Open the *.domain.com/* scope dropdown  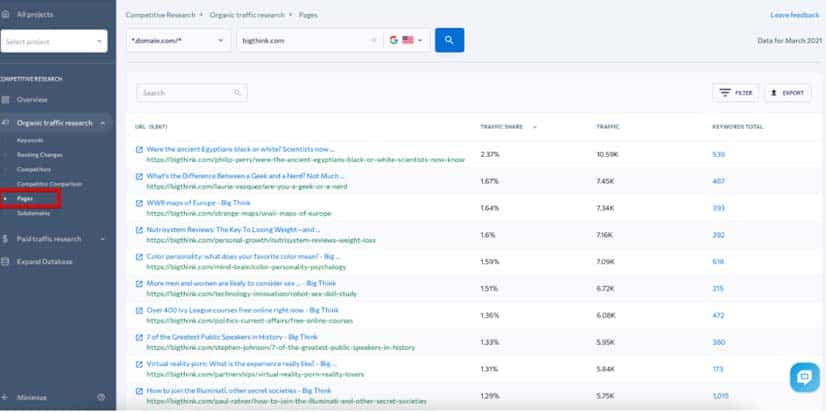[179, 40]
